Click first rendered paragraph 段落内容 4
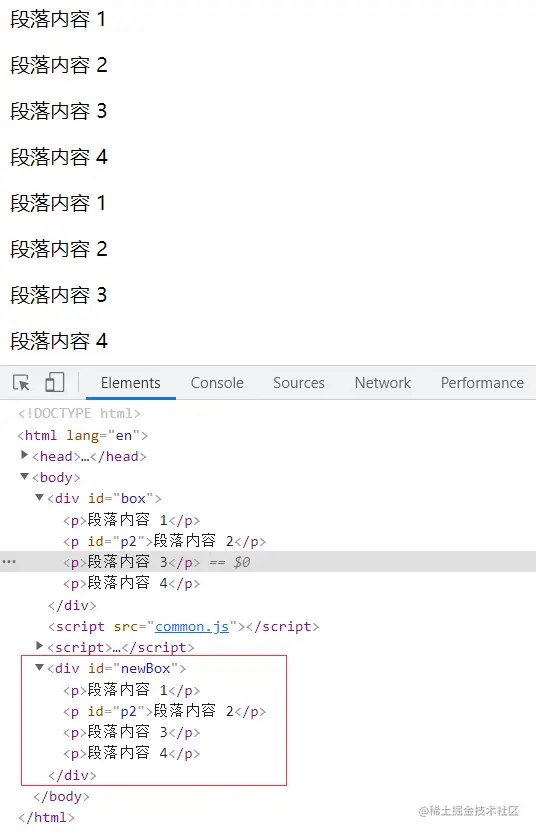Image resolution: width=536 pixels, height=834 pixels. (x=58, y=157)
